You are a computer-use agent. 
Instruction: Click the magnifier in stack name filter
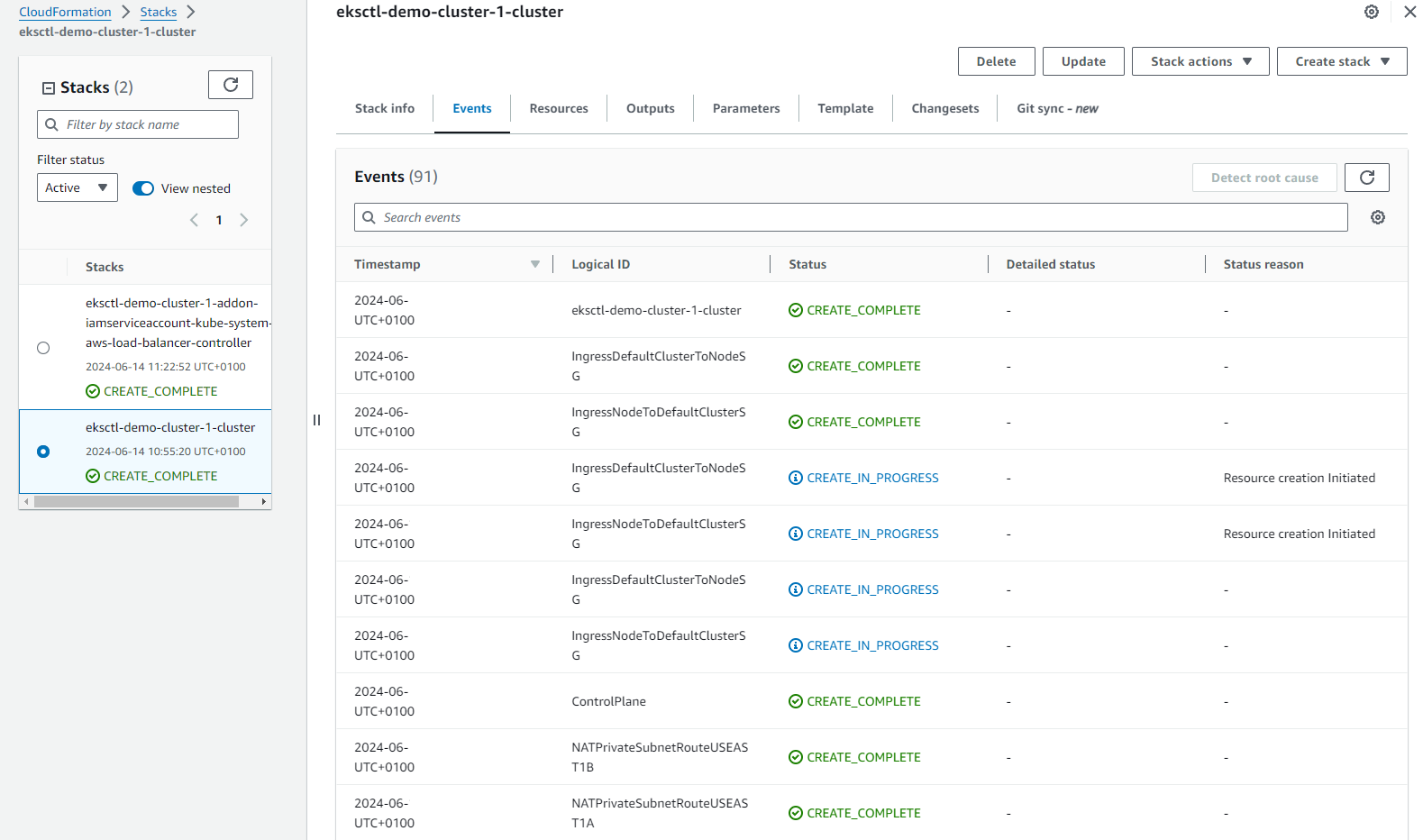(x=51, y=124)
